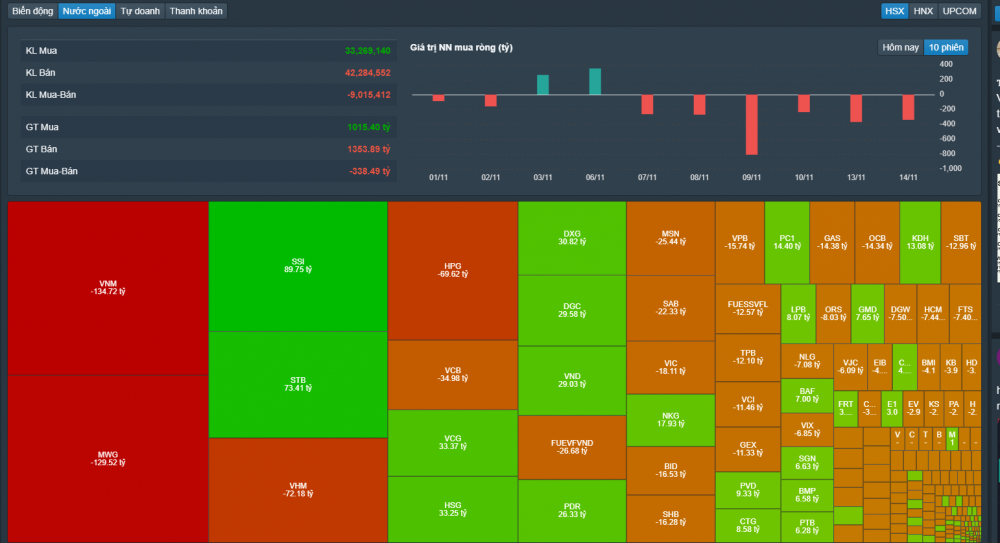This screenshot has height=543, width=1000.
Task: Select the PC1 treemap tile
Action: click(x=787, y=242)
